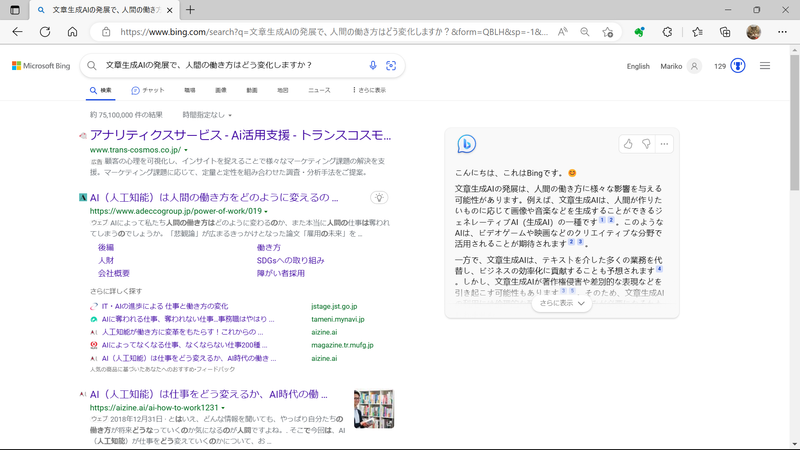Open the jstage.jst.go.jp source link
This screenshot has width=800, height=450.
coord(334,306)
